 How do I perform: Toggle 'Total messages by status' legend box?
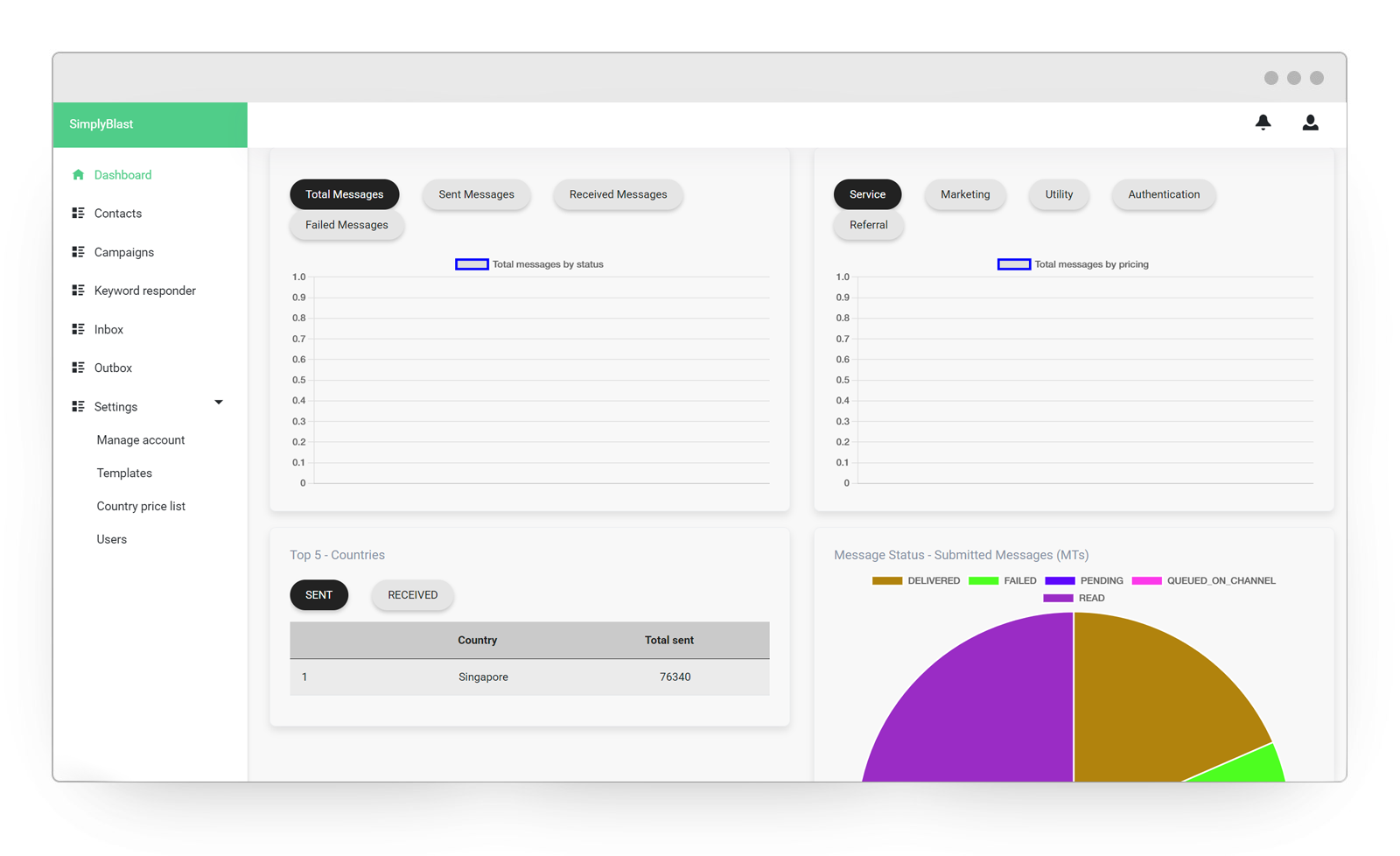point(472,264)
